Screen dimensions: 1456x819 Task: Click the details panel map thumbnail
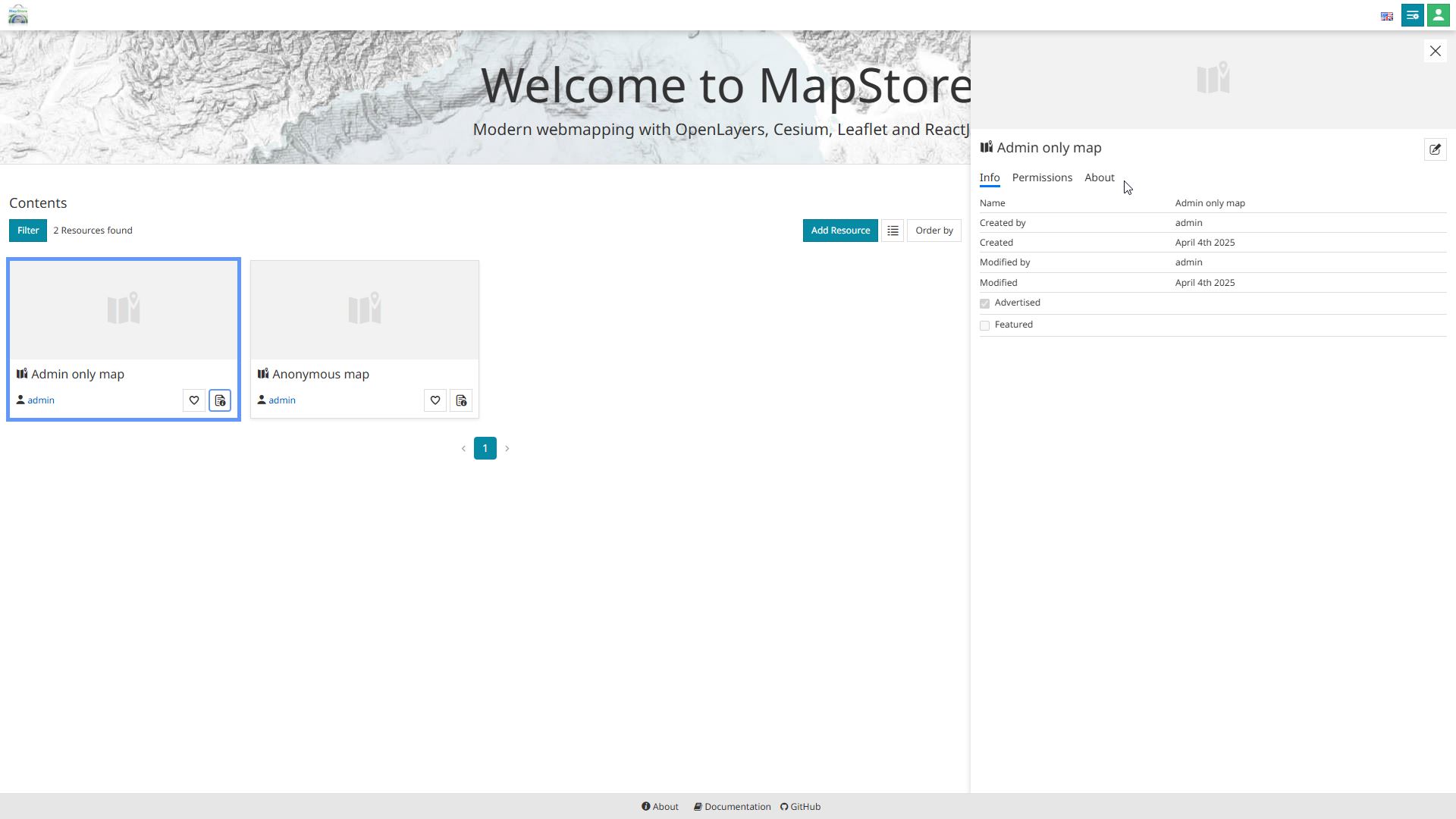point(1213,80)
